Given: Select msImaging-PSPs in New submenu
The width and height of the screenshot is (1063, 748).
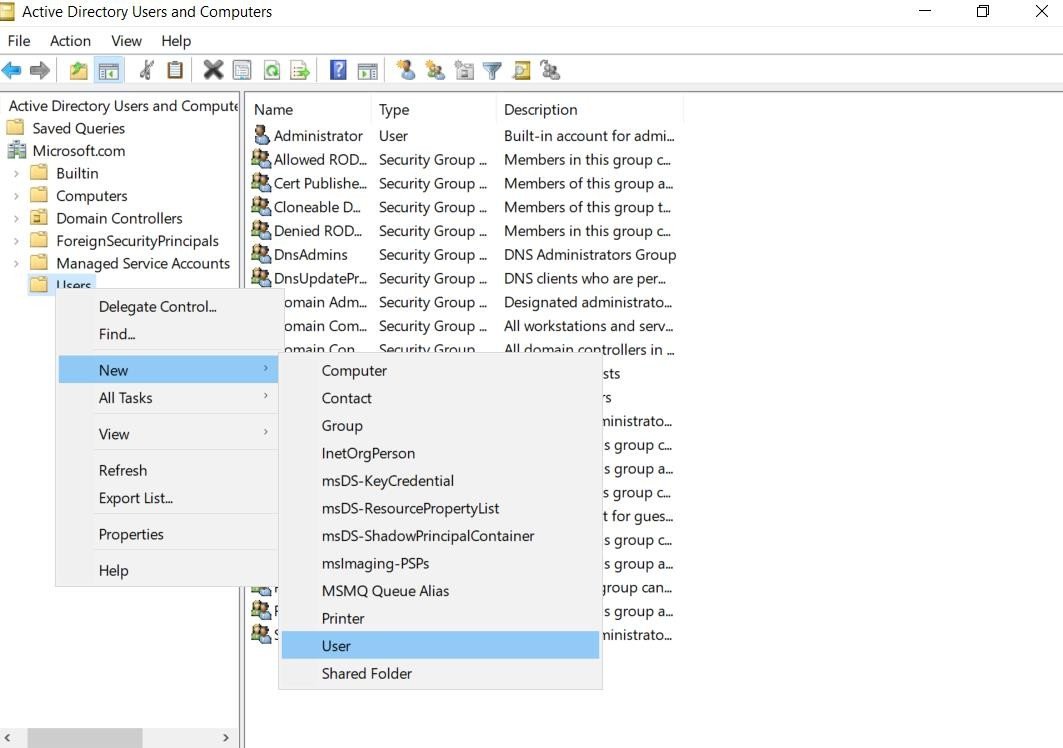Looking at the screenshot, I should (440, 564).
